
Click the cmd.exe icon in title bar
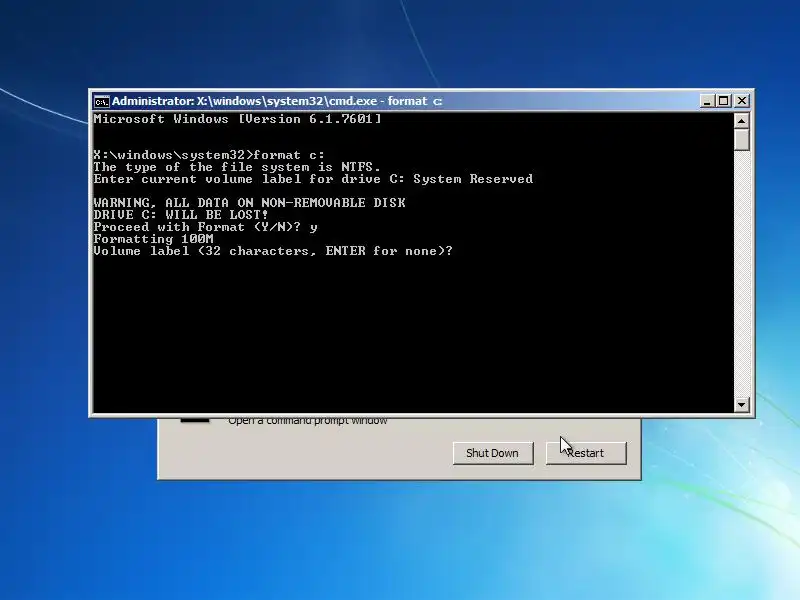[x=102, y=102]
